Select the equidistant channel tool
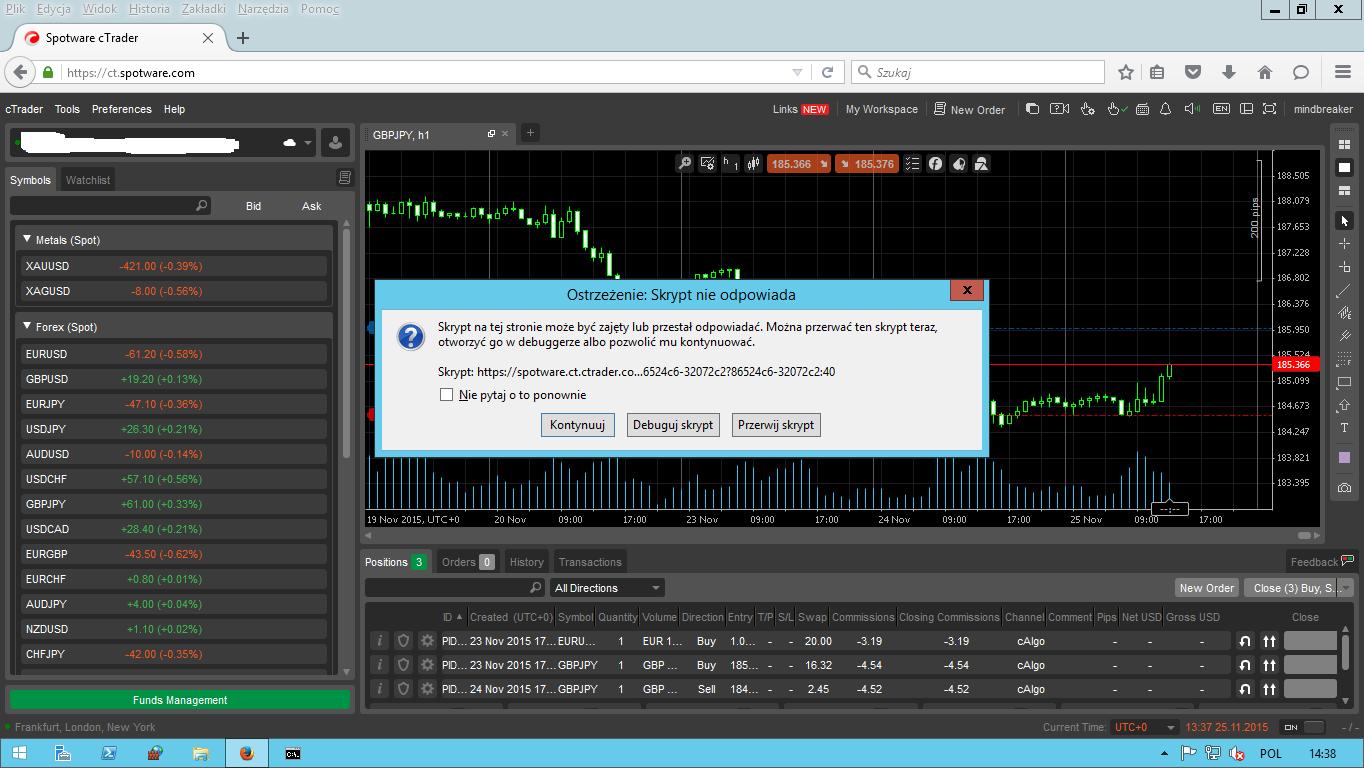 tap(1344, 336)
